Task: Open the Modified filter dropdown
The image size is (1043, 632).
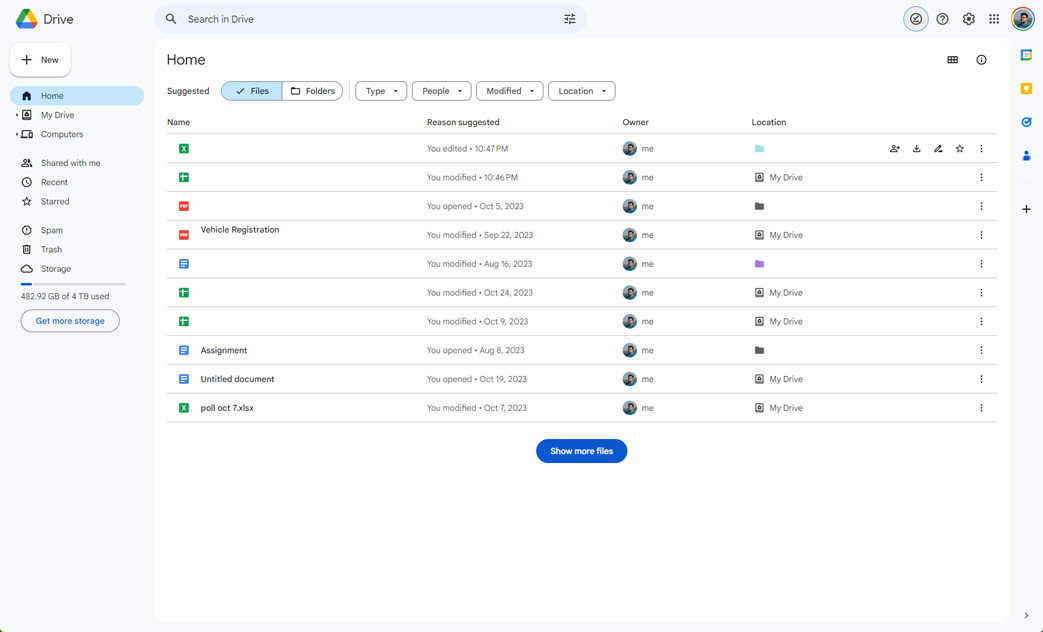Action: (x=509, y=90)
